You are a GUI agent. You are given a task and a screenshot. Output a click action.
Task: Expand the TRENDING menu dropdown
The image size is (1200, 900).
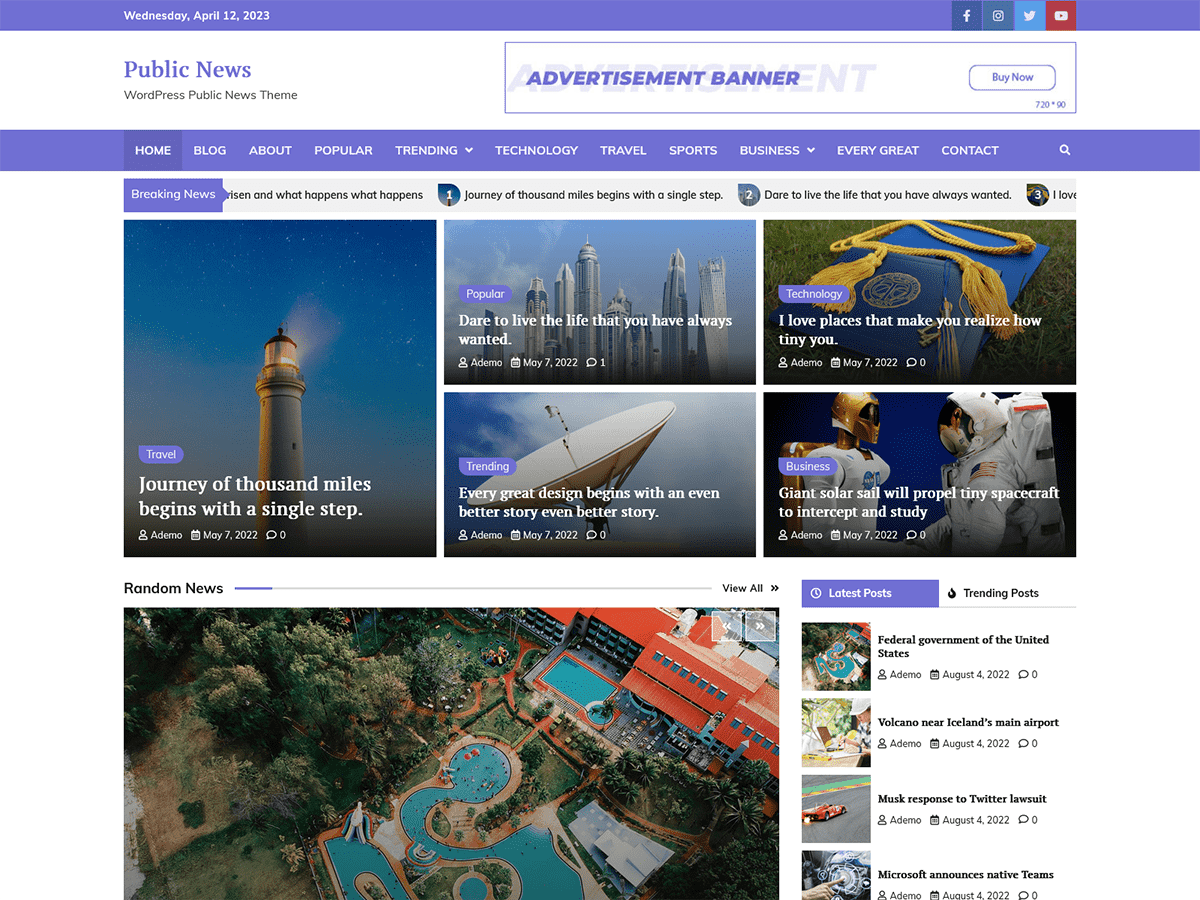coord(469,150)
